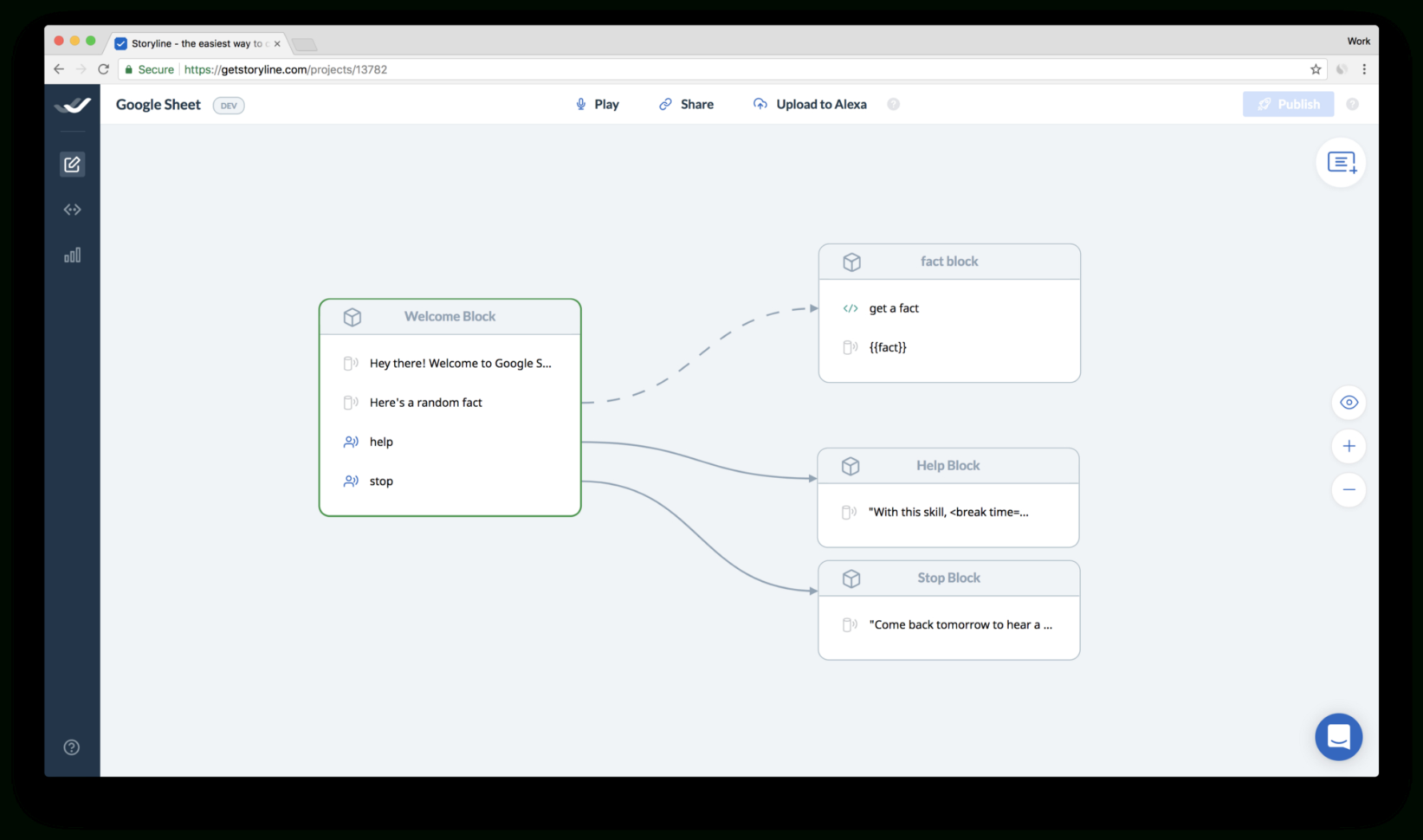Click the help question mark in the sidebar
1423x840 pixels.
coord(71,746)
